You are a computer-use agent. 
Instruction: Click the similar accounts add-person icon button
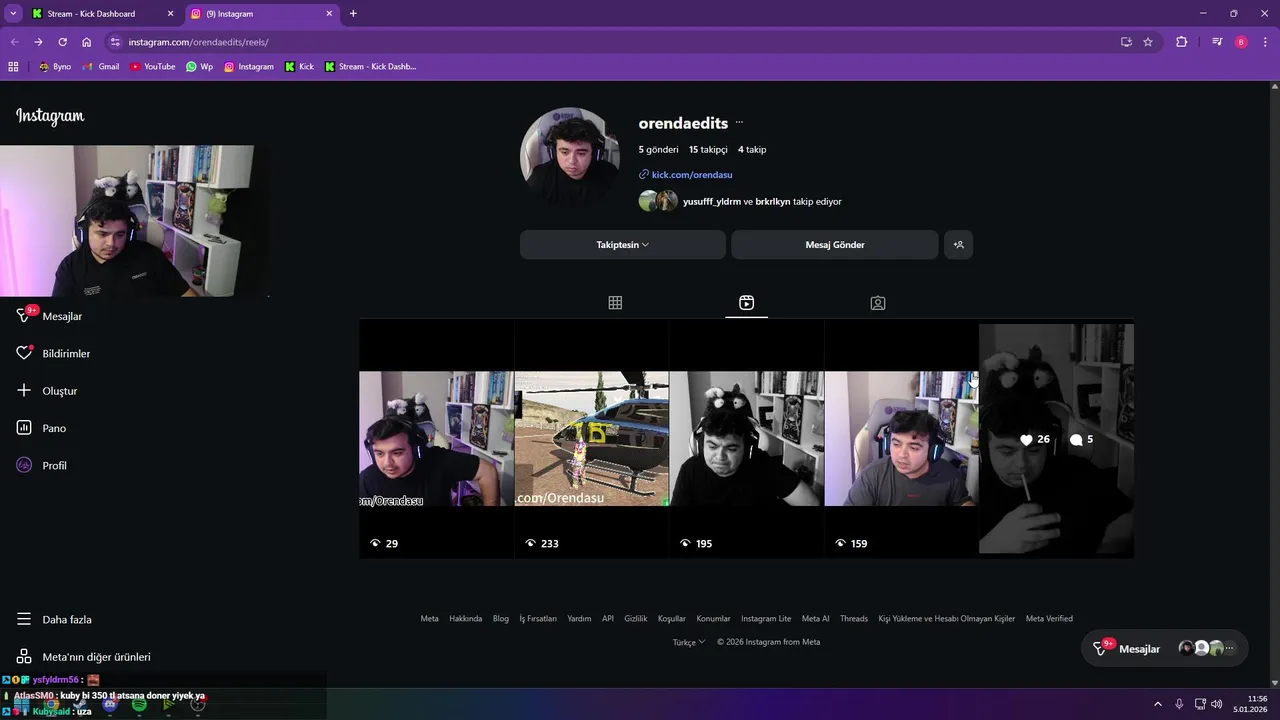pos(958,245)
